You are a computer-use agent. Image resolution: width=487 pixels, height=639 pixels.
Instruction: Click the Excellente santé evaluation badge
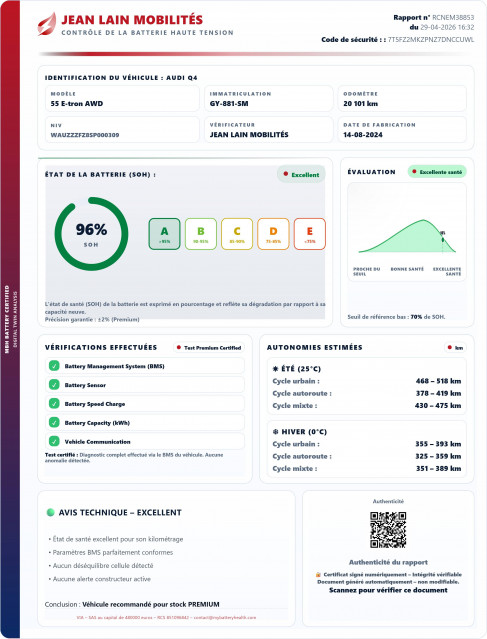(437, 172)
